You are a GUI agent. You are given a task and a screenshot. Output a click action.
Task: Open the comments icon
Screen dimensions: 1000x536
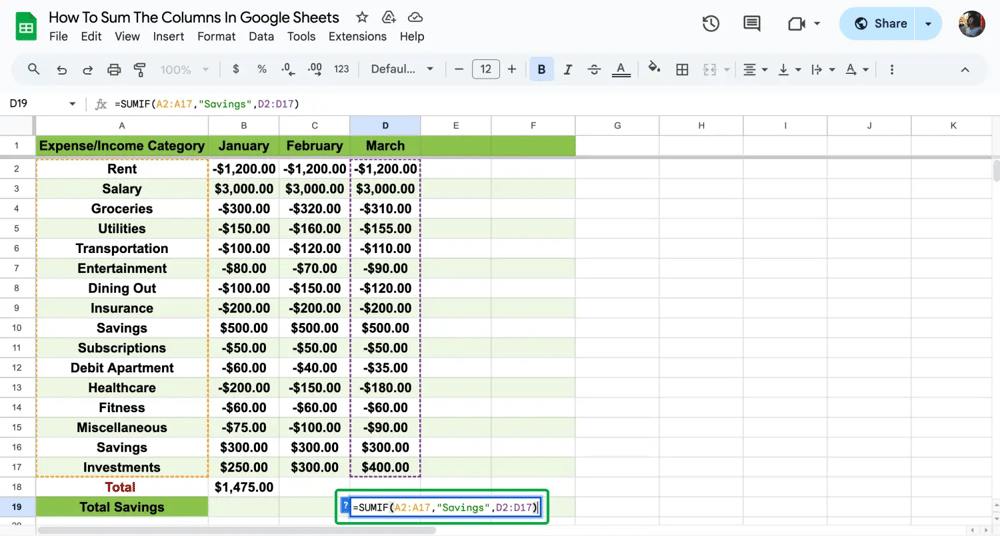pos(752,24)
